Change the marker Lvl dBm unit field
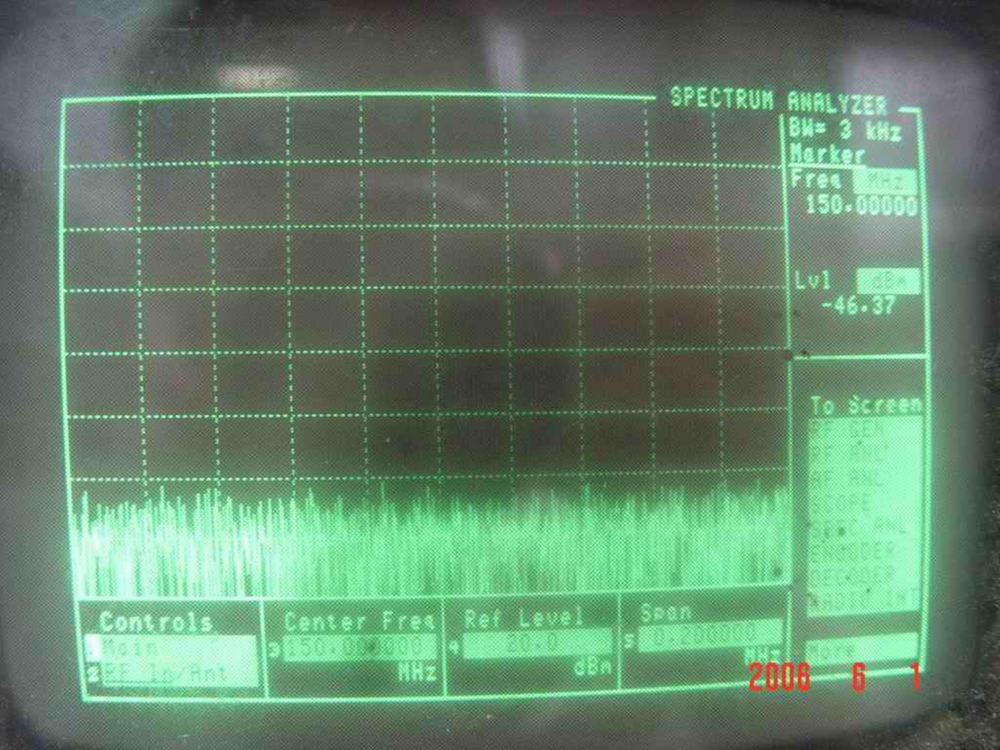Screen dimensions: 1000x750 point(887,282)
